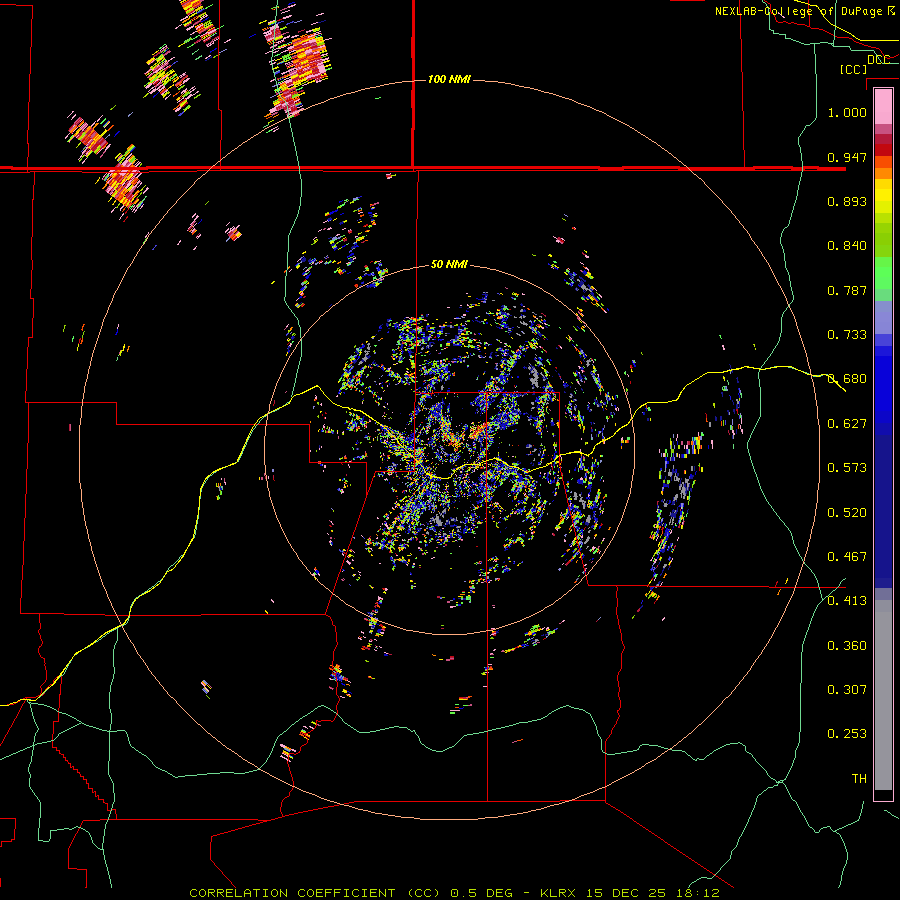Click the 0.360 color scale value

point(847,646)
